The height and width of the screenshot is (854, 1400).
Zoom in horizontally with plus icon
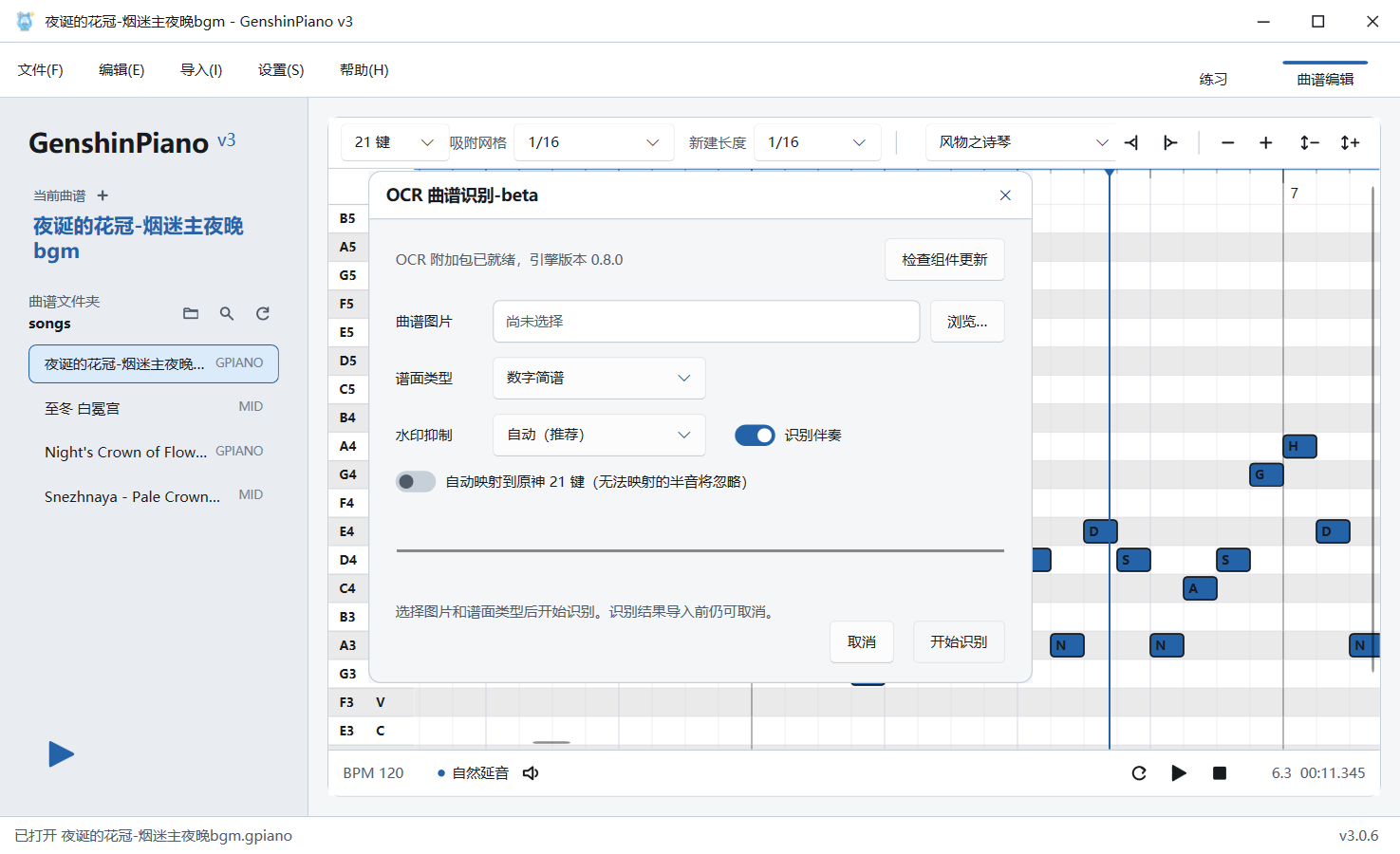tap(1265, 142)
